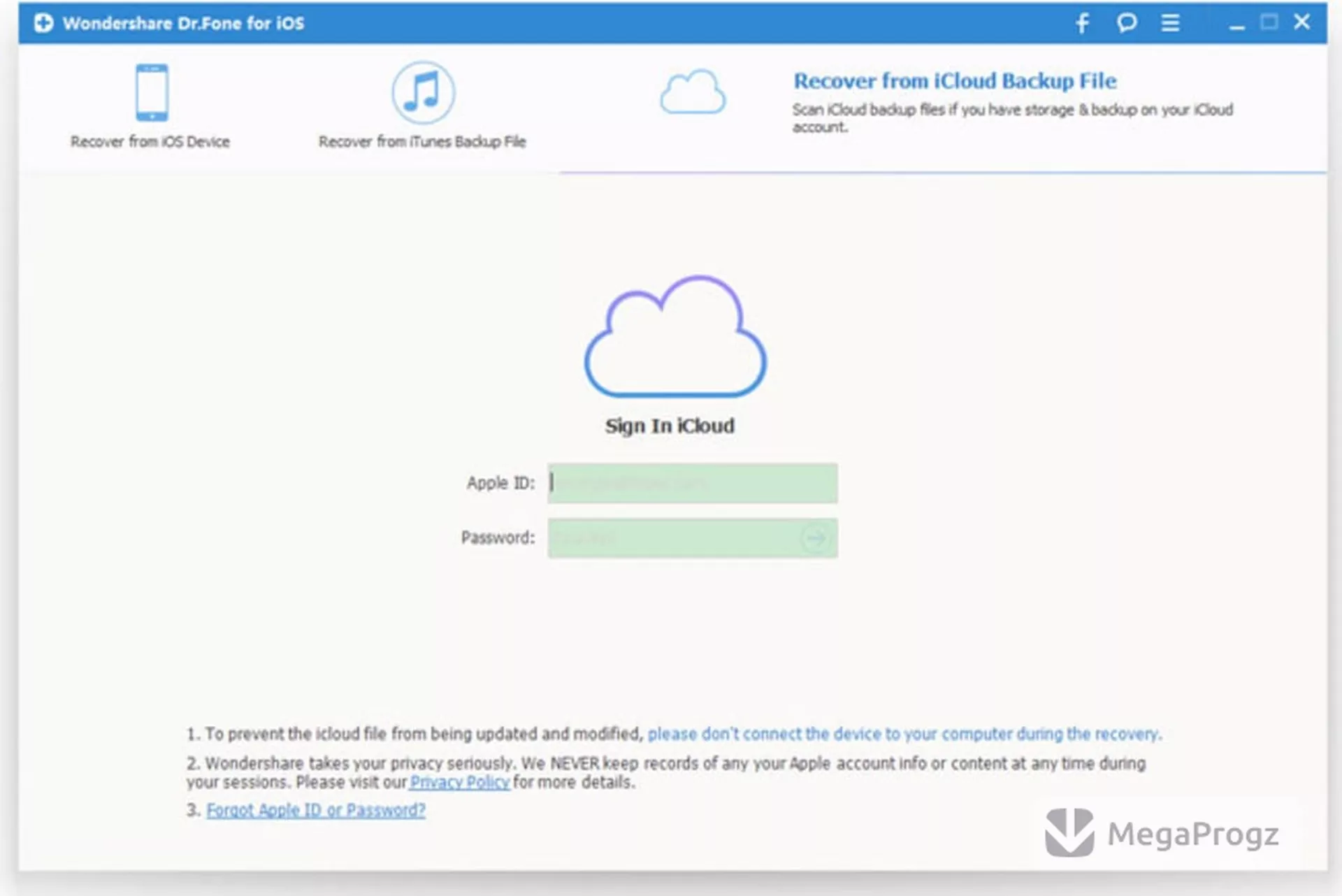Click the Password: label
The image size is (1342, 896).
coord(498,538)
